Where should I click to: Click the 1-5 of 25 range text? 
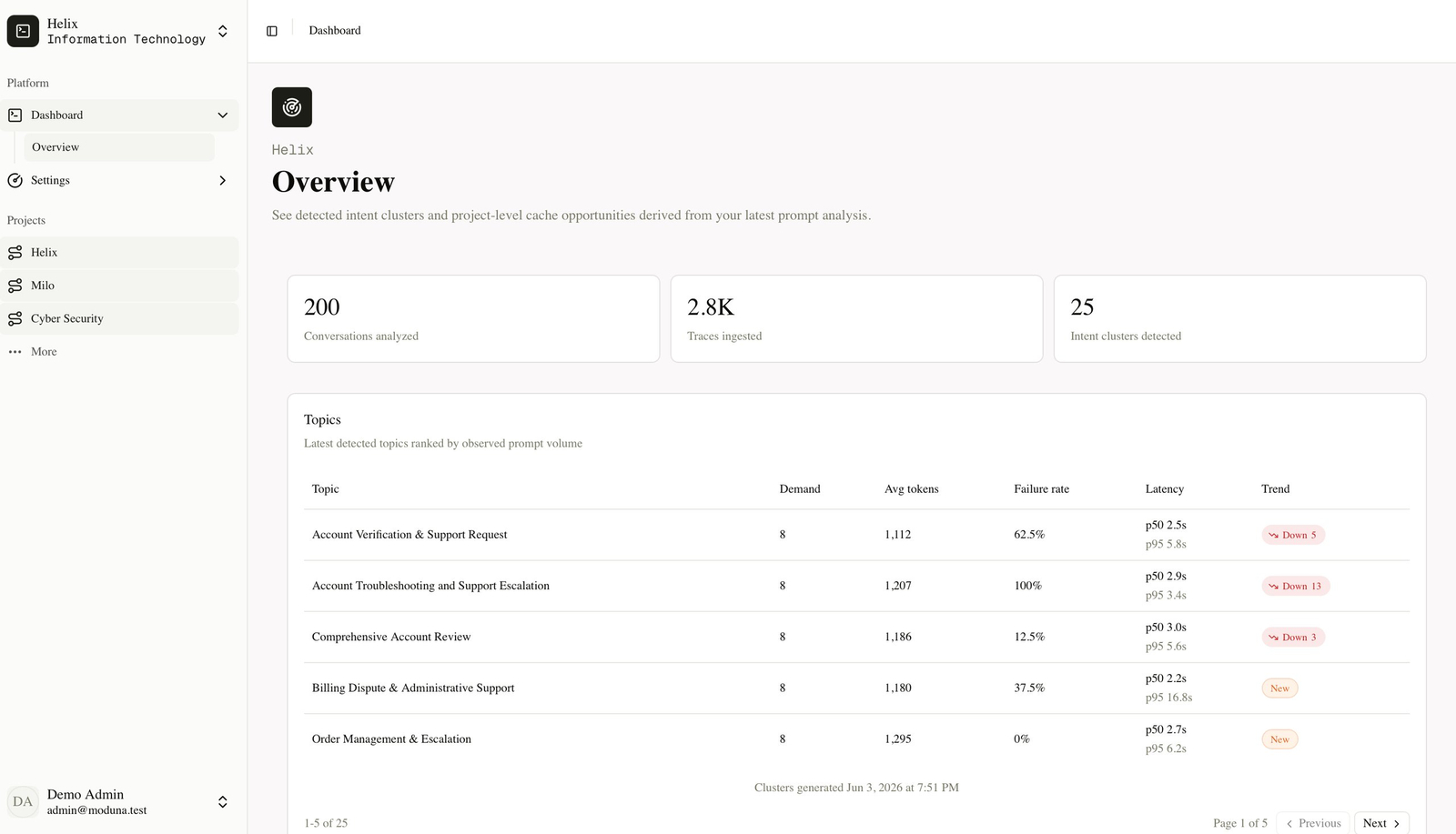point(326,823)
